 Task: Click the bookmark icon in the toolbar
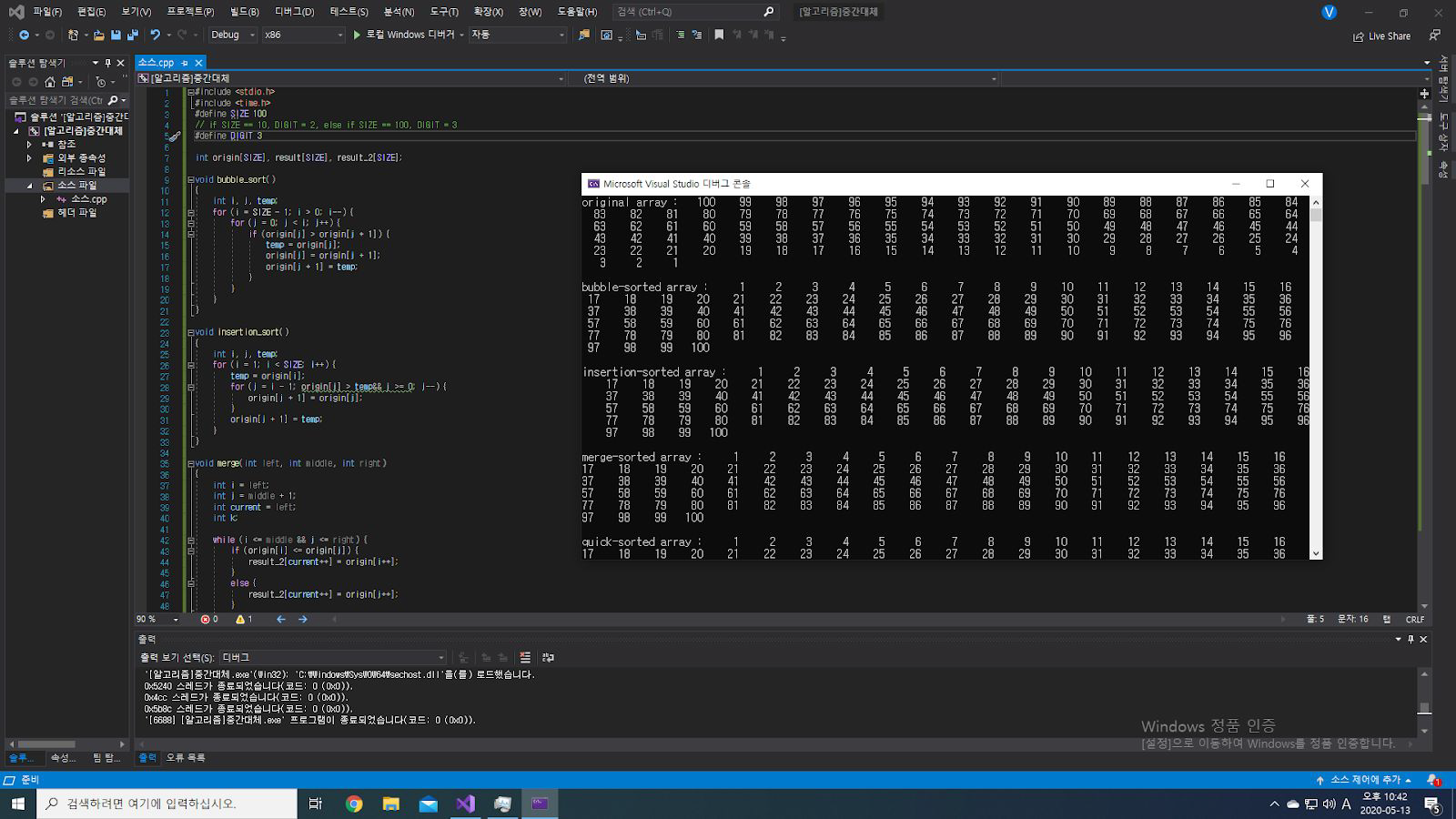click(719, 35)
